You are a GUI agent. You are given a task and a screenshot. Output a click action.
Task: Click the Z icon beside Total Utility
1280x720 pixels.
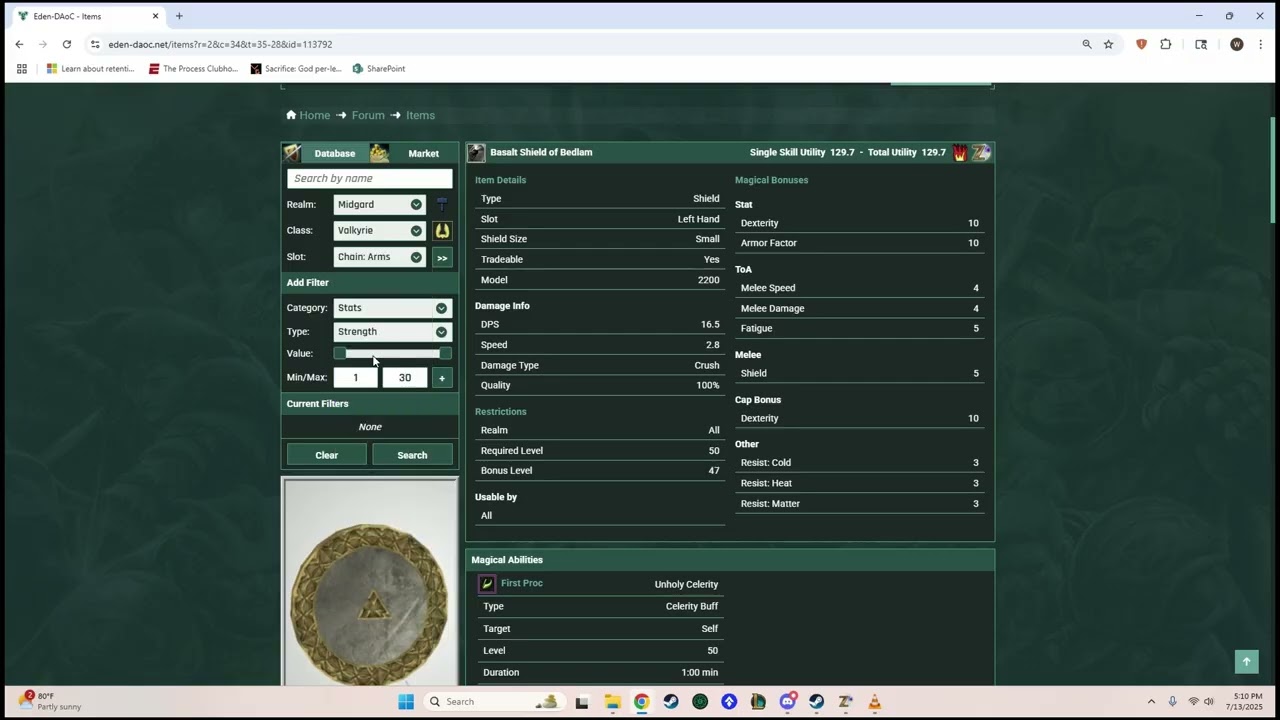click(x=981, y=153)
